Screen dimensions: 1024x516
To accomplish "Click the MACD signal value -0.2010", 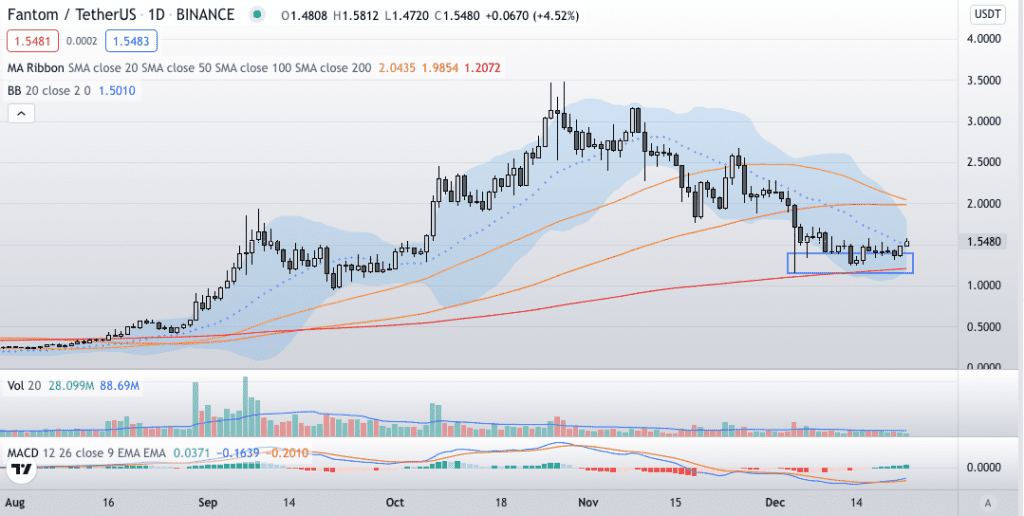I will [287, 452].
